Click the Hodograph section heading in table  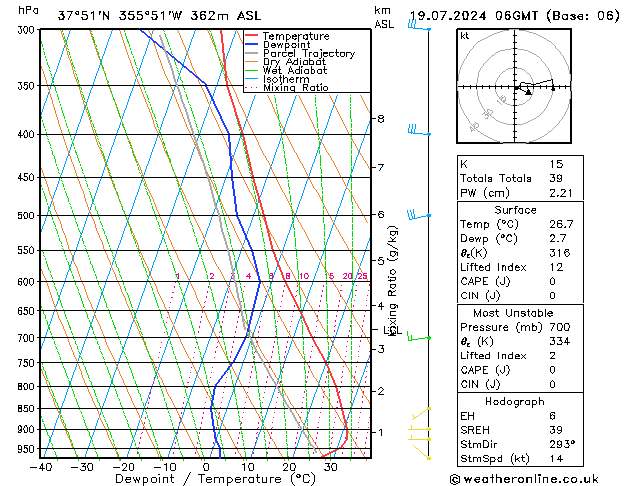pos(515,401)
